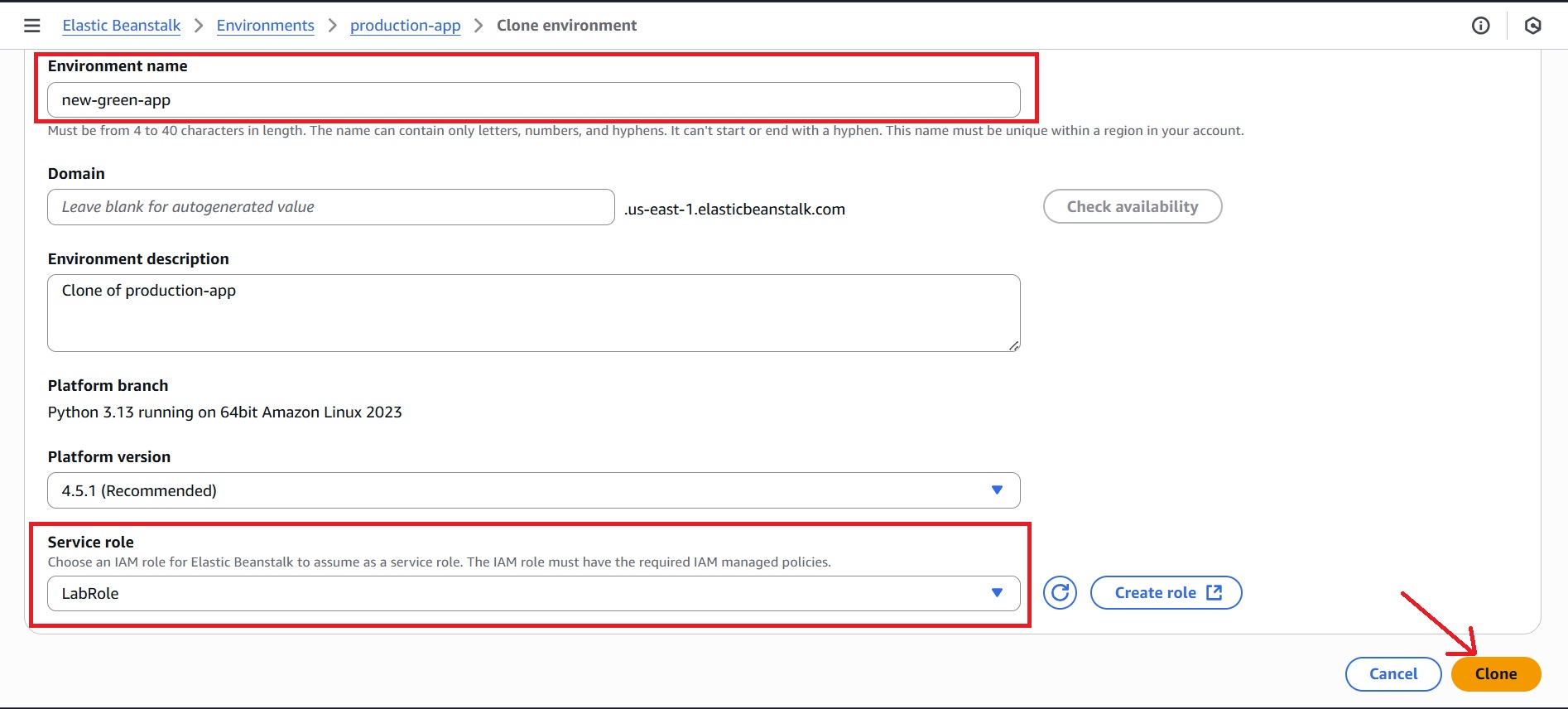The height and width of the screenshot is (709, 1568).
Task: Click the external link icon on Create role
Action: (x=1214, y=593)
